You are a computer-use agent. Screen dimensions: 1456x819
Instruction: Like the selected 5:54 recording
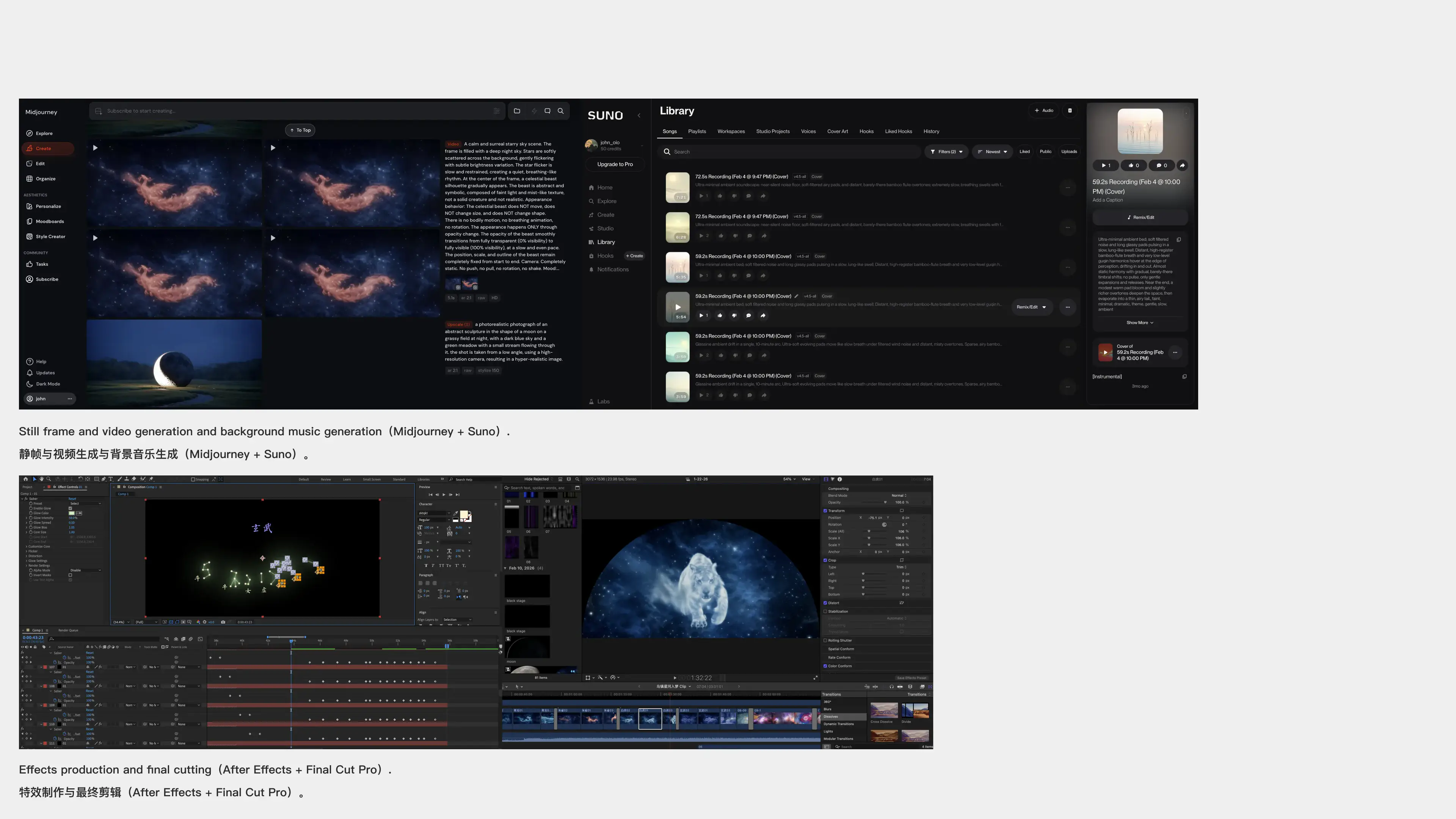pos(720,315)
